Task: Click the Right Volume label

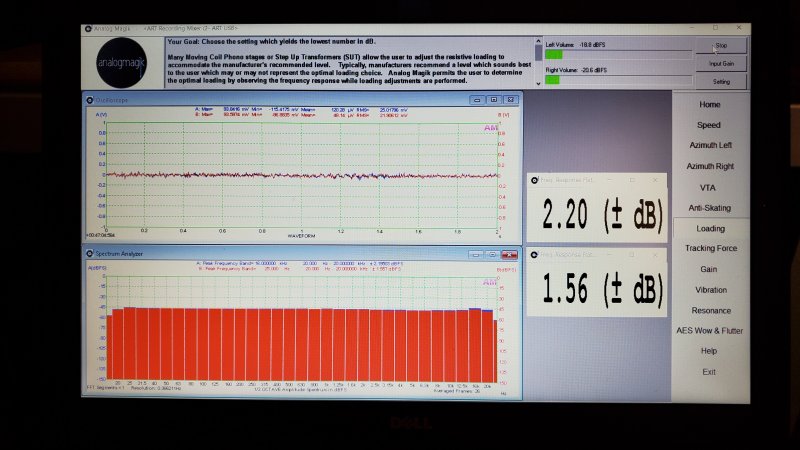Action: click(x=561, y=70)
